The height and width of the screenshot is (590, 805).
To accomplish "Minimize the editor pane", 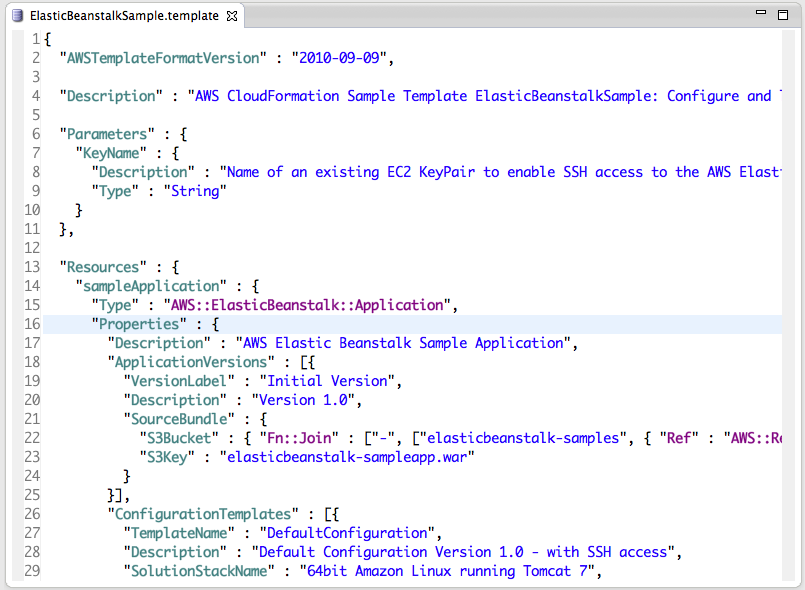I will pos(761,12).
